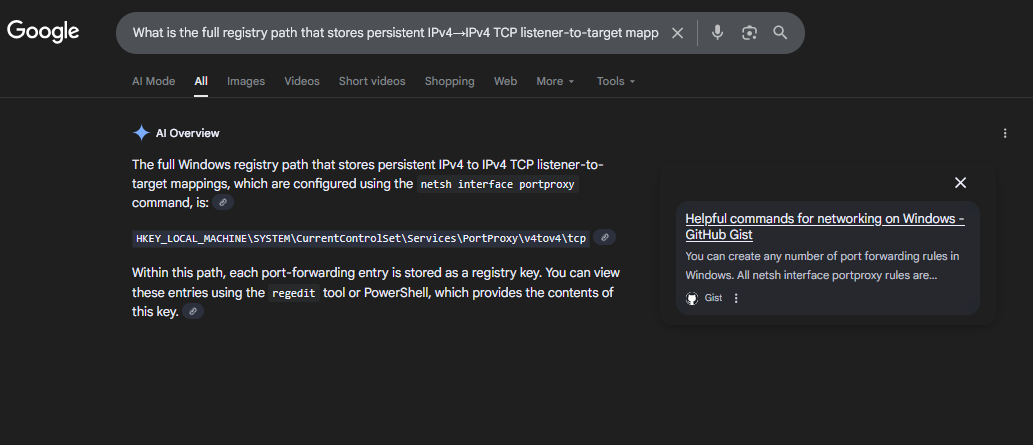
Task: Open the Videos tab
Action: click(x=302, y=81)
